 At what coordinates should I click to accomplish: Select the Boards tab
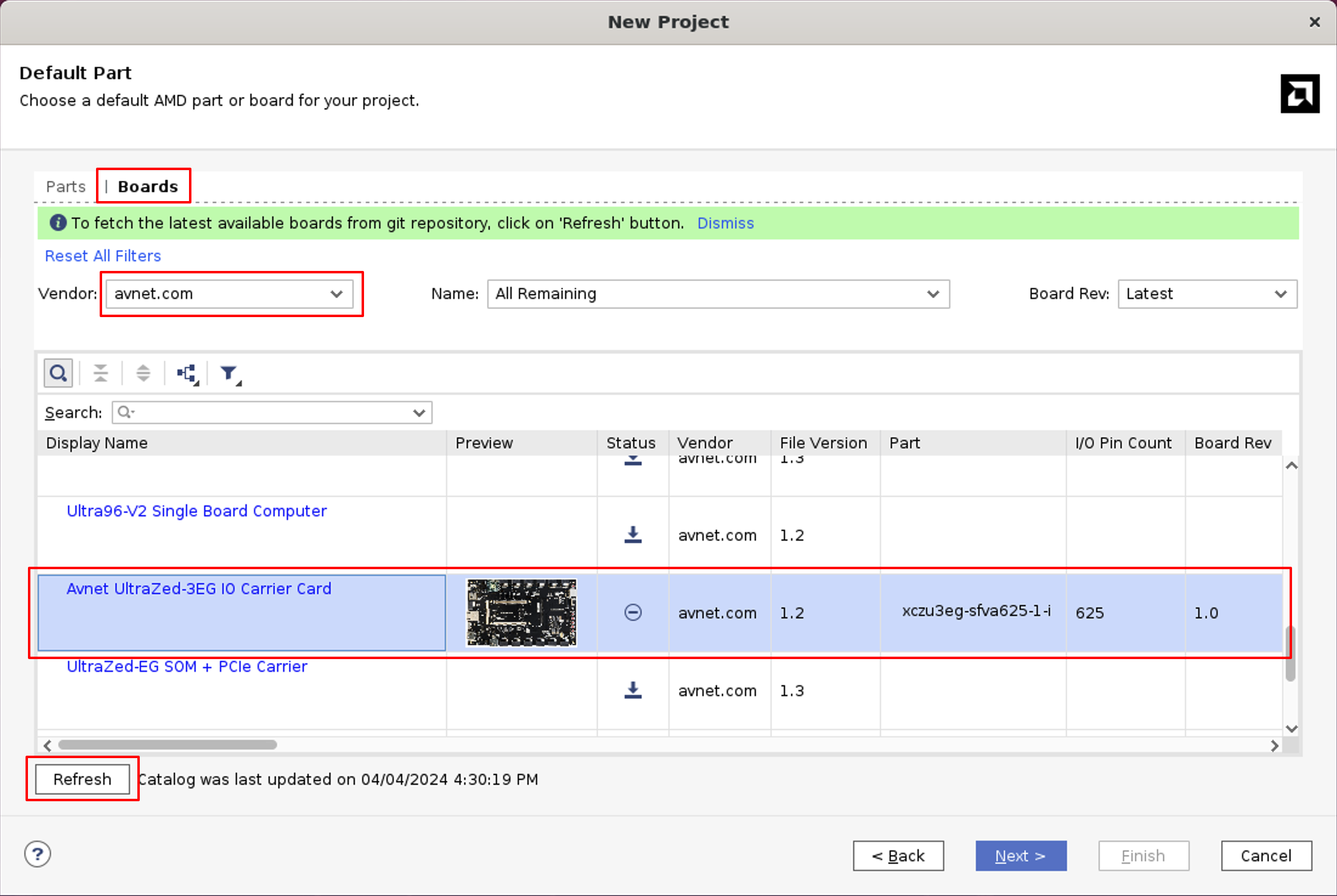148,186
